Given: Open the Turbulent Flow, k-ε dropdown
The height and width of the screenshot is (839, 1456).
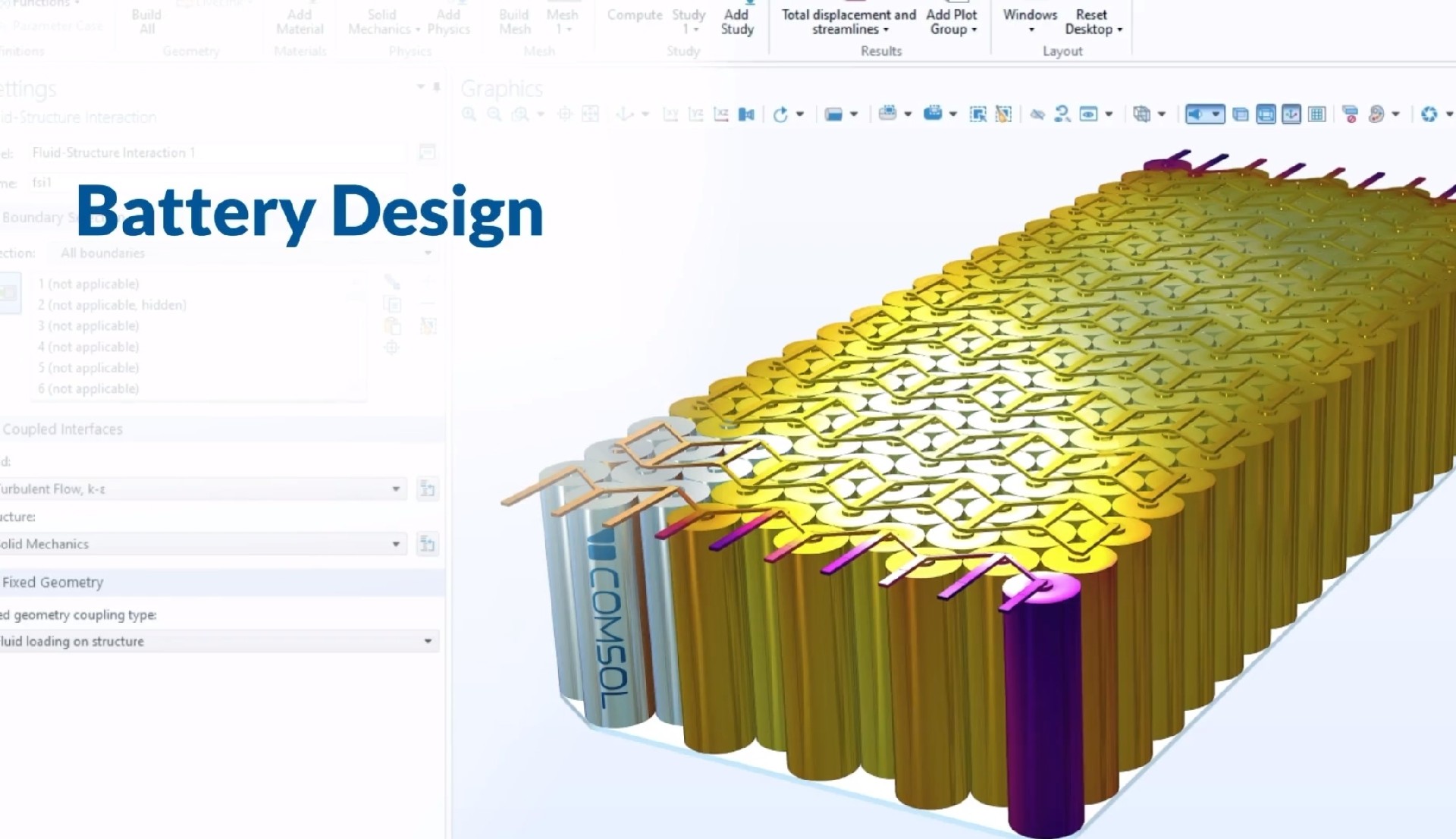Looking at the screenshot, I should [395, 489].
